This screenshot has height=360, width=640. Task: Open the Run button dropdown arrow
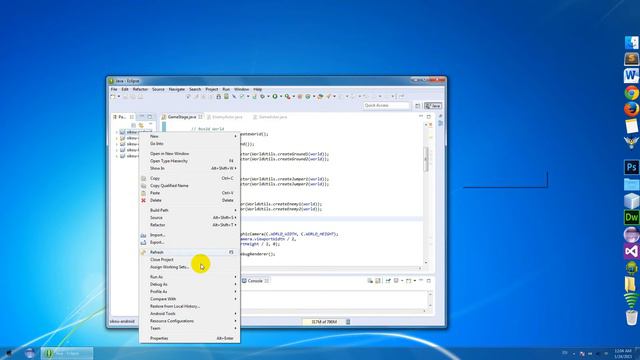click(x=281, y=97)
